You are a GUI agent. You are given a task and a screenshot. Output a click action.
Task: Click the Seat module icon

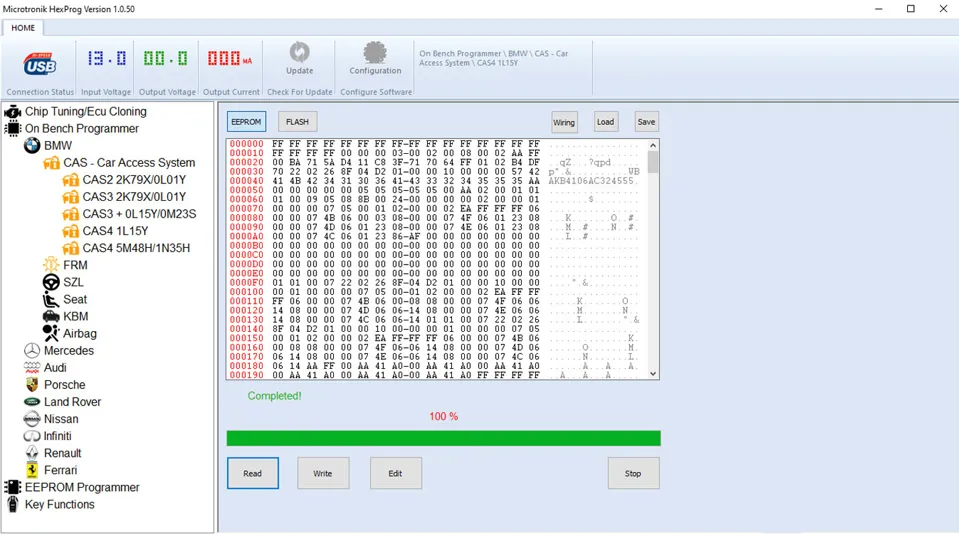(51, 299)
